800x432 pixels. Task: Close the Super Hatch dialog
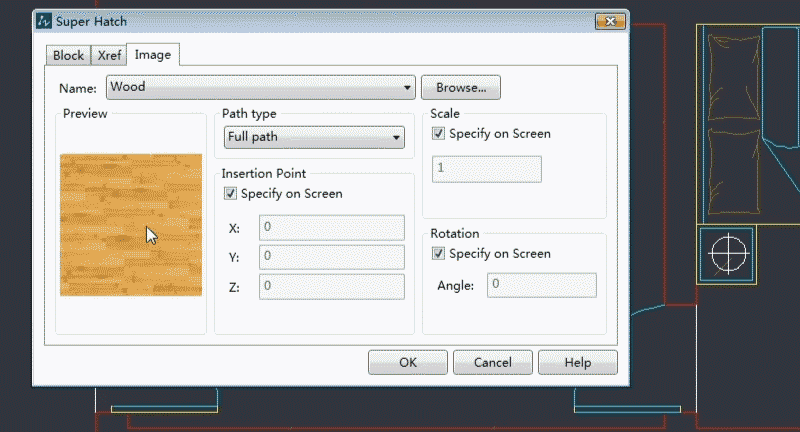click(609, 20)
